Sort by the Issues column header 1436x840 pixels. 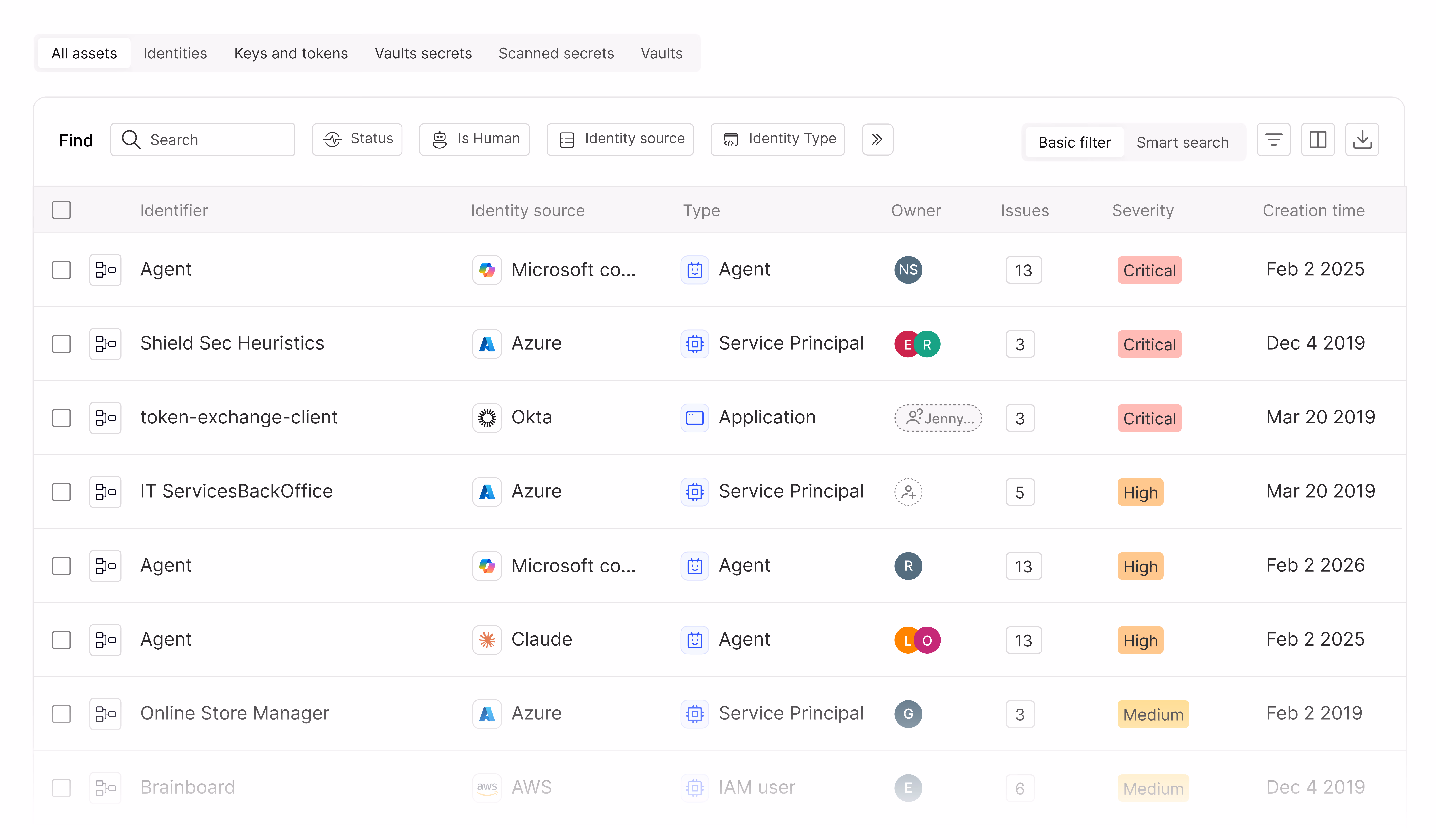pos(1025,211)
